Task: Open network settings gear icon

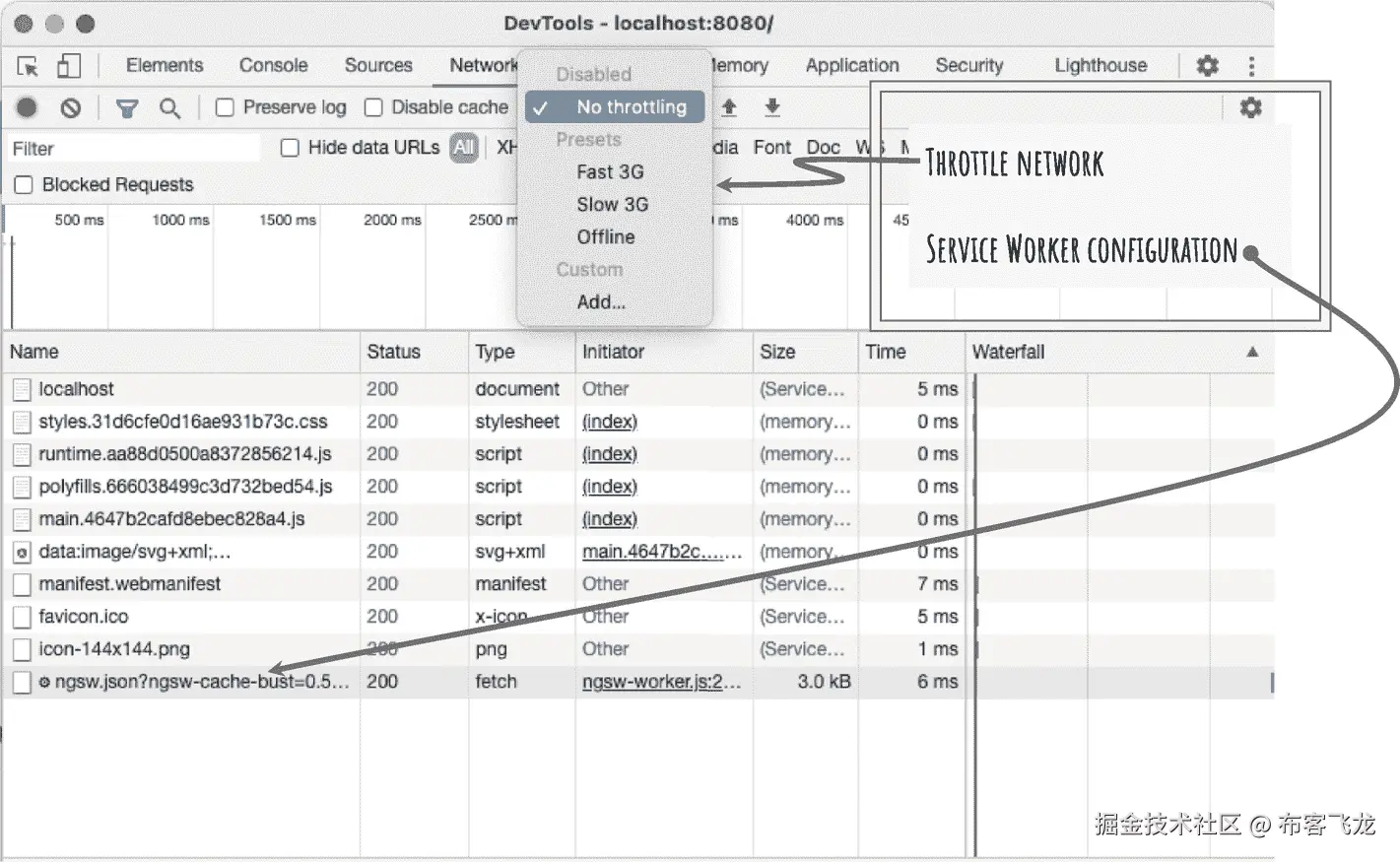Action: click(1251, 107)
